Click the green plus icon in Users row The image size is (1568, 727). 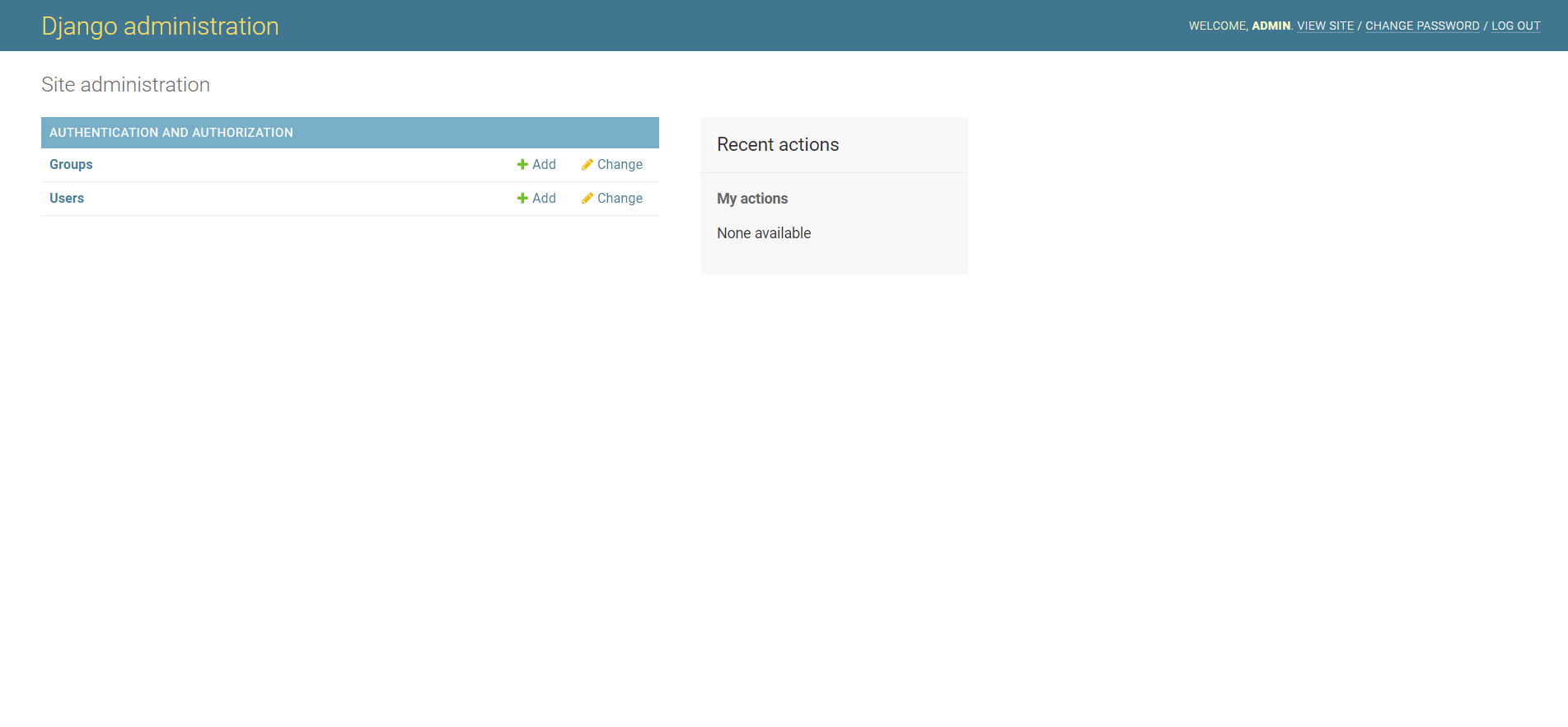pyautogui.click(x=522, y=199)
